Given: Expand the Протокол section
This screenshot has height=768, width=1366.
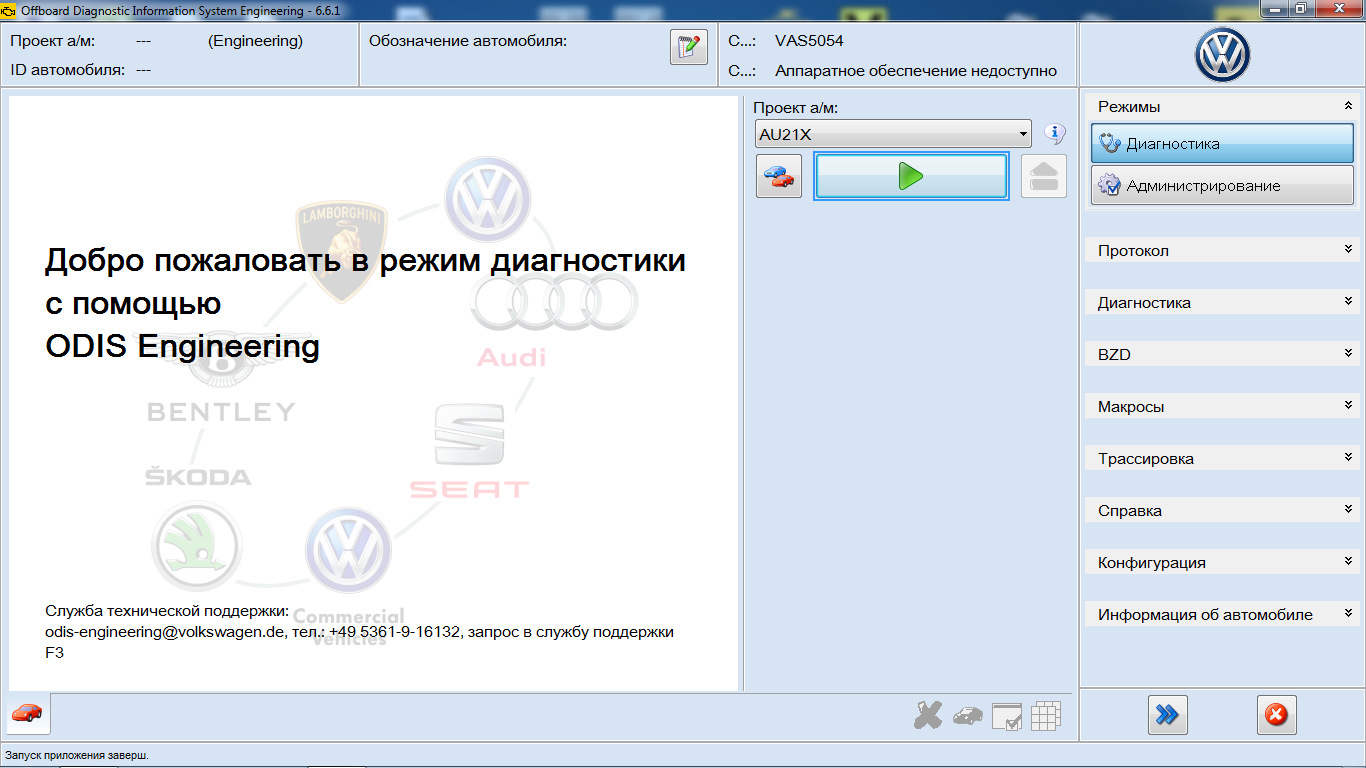Looking at the screenshot, I should click(x=1348, y=250).
